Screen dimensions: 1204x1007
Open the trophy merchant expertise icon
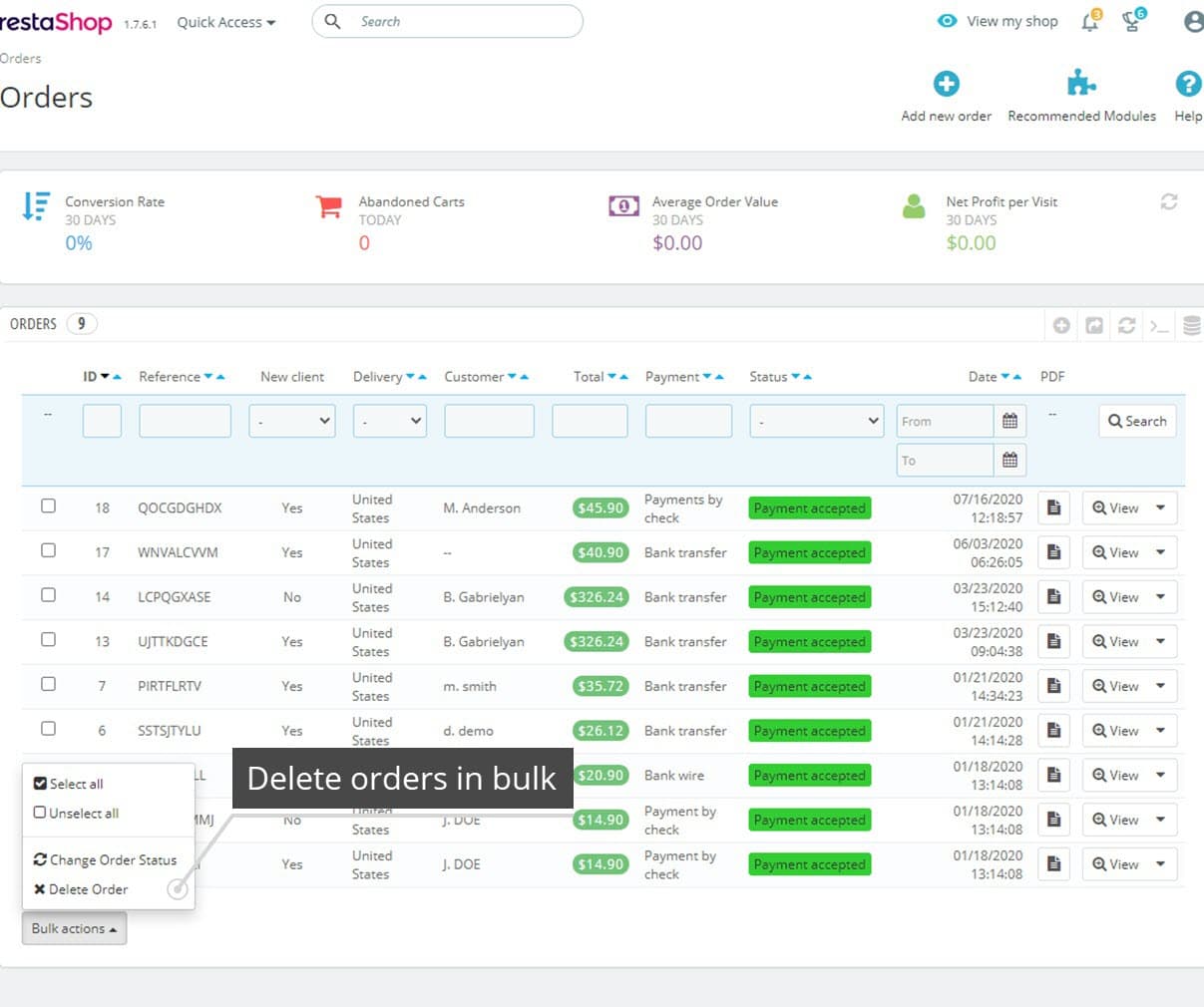click(1131, 22)
